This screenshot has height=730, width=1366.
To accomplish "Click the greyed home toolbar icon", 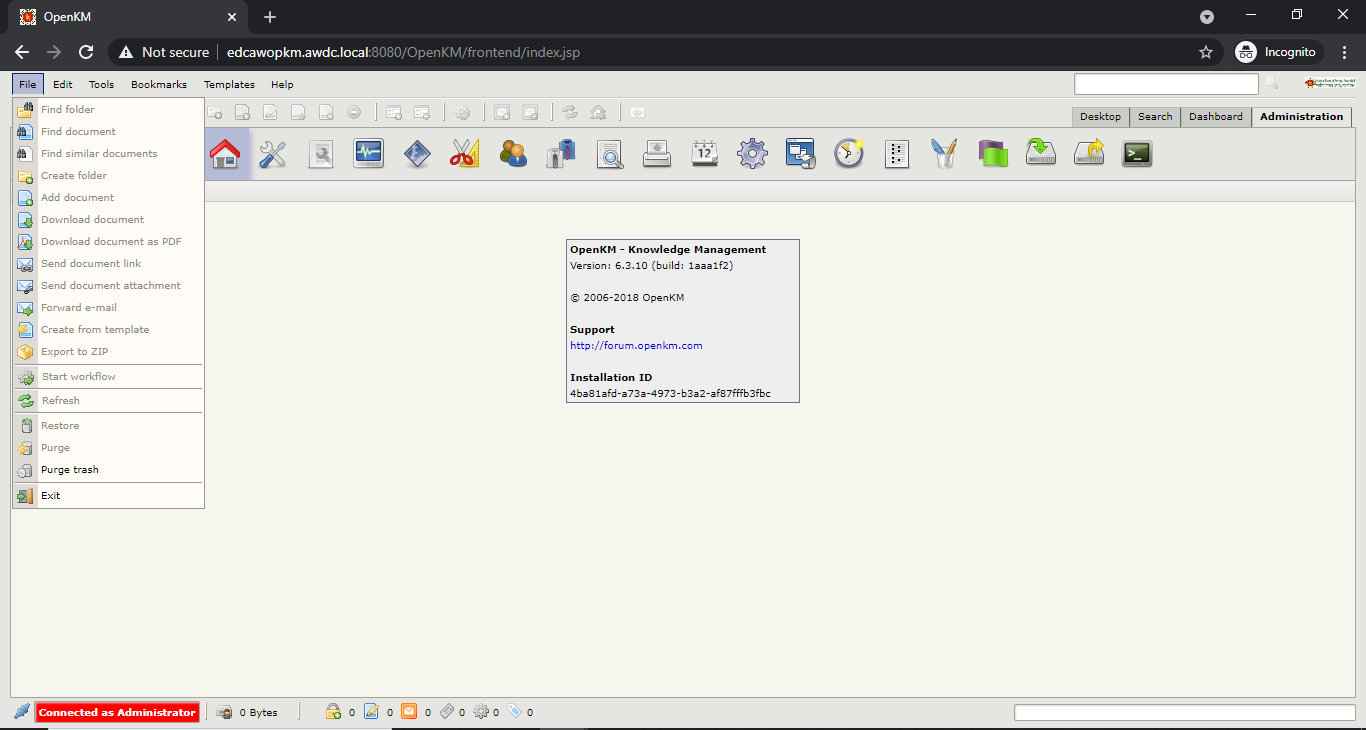I will pyautogui.click(x=598, y=113).
